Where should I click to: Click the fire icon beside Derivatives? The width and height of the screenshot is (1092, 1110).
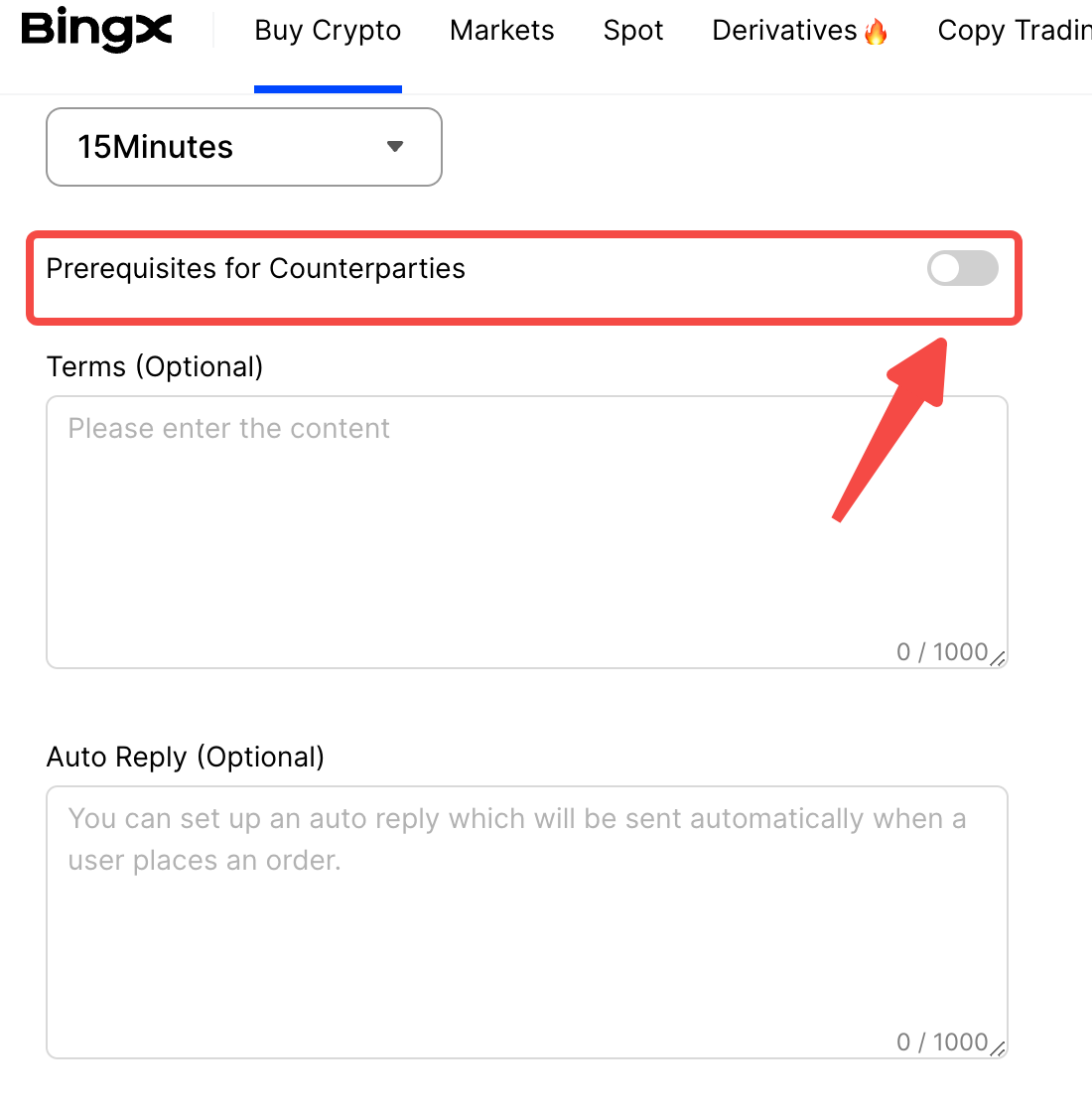876,33
